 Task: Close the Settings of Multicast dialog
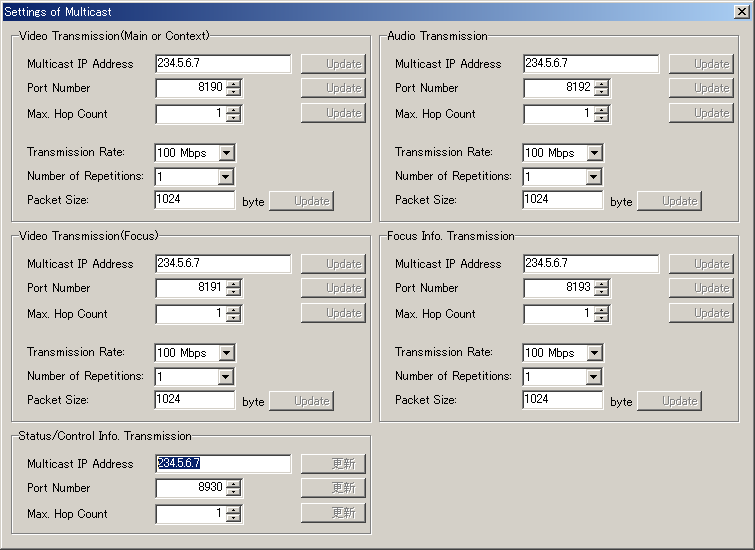(743, 11)
